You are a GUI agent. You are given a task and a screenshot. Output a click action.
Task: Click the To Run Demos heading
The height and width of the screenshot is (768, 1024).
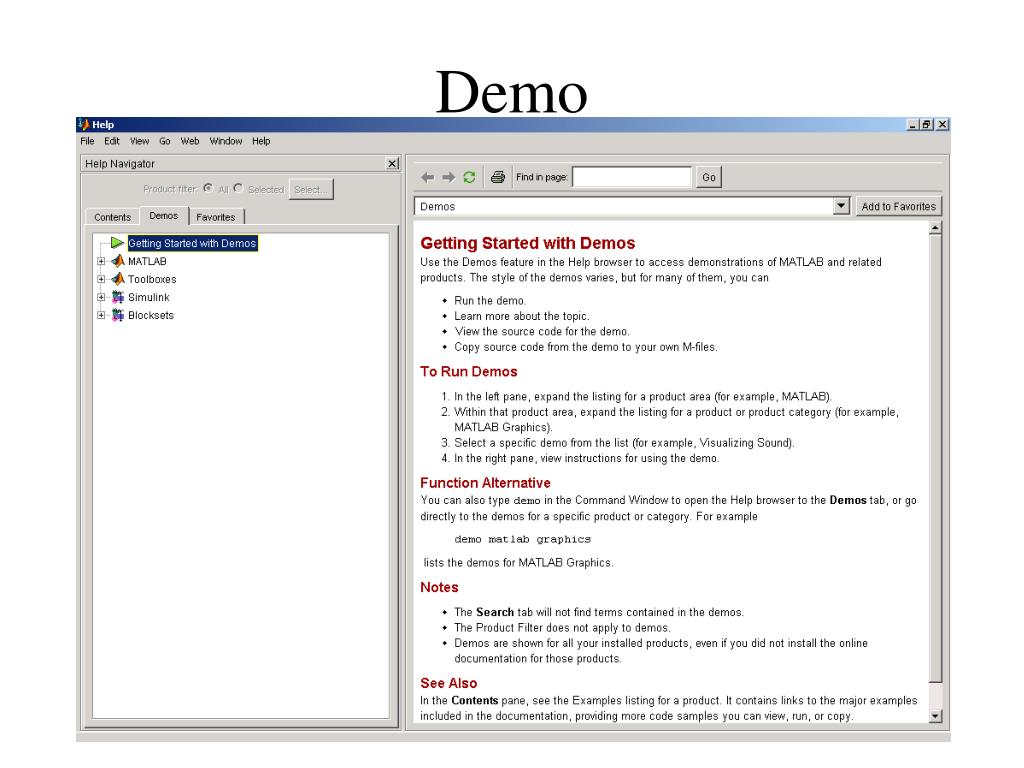tap(469, 372)
